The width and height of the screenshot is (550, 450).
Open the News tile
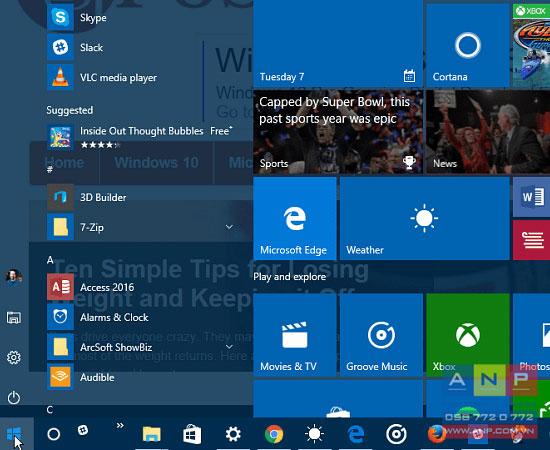[x=488, y=132]
